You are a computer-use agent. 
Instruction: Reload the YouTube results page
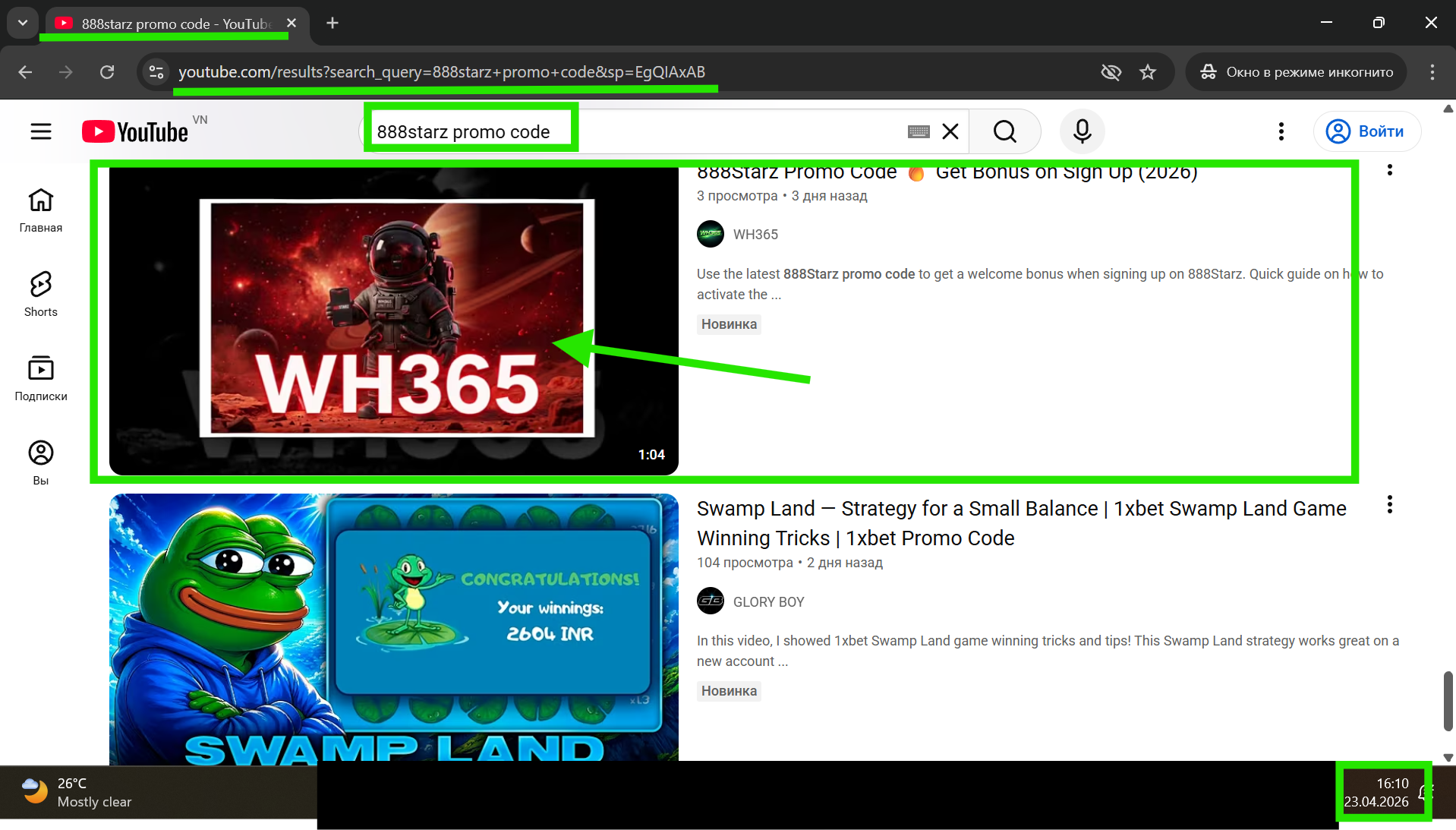(x=107, y=72)
